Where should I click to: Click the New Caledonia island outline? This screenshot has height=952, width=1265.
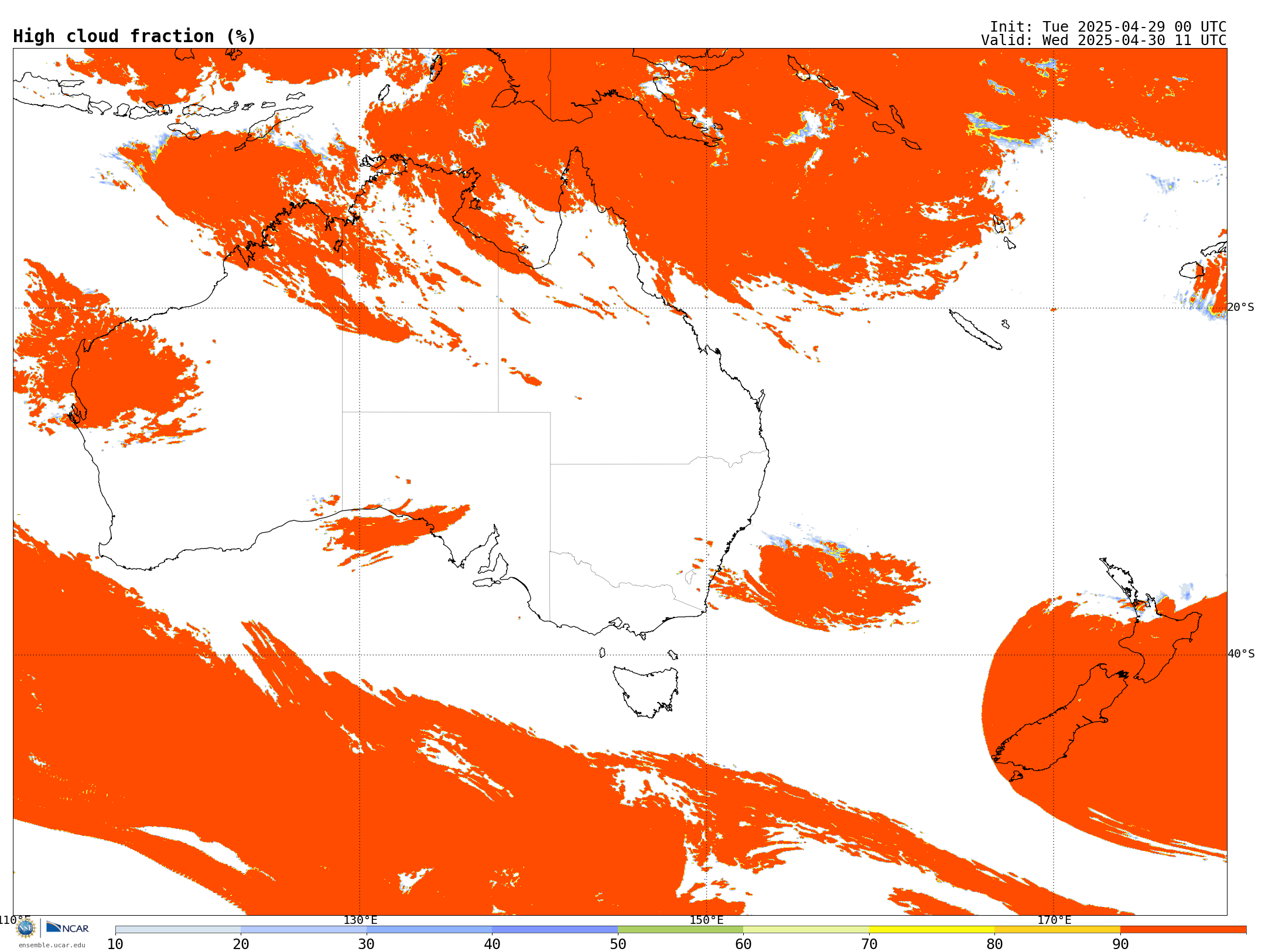pyautogui.click(x=975, y=330)
